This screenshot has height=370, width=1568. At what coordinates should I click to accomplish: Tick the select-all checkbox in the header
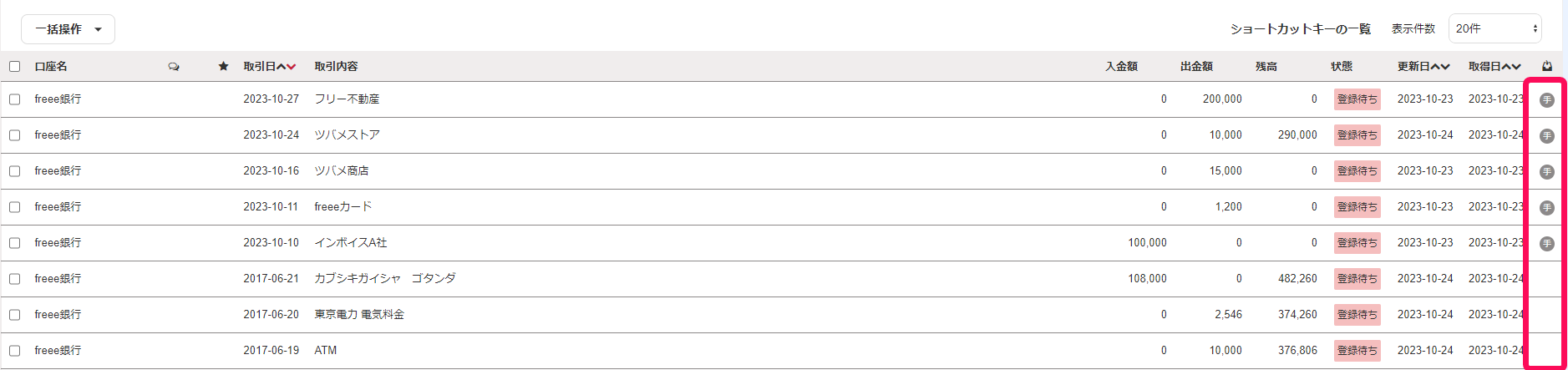(x=15, y=66)
